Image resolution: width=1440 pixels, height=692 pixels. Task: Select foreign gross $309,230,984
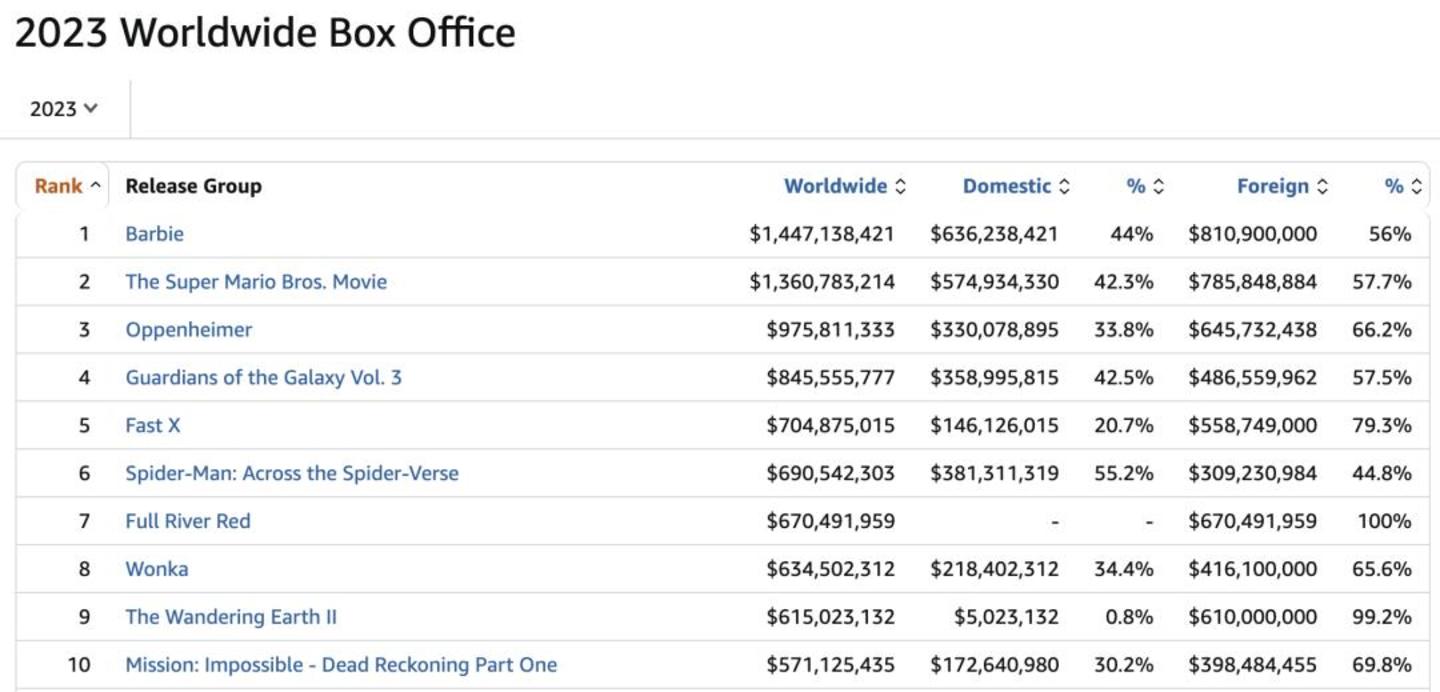point(1253,474)
